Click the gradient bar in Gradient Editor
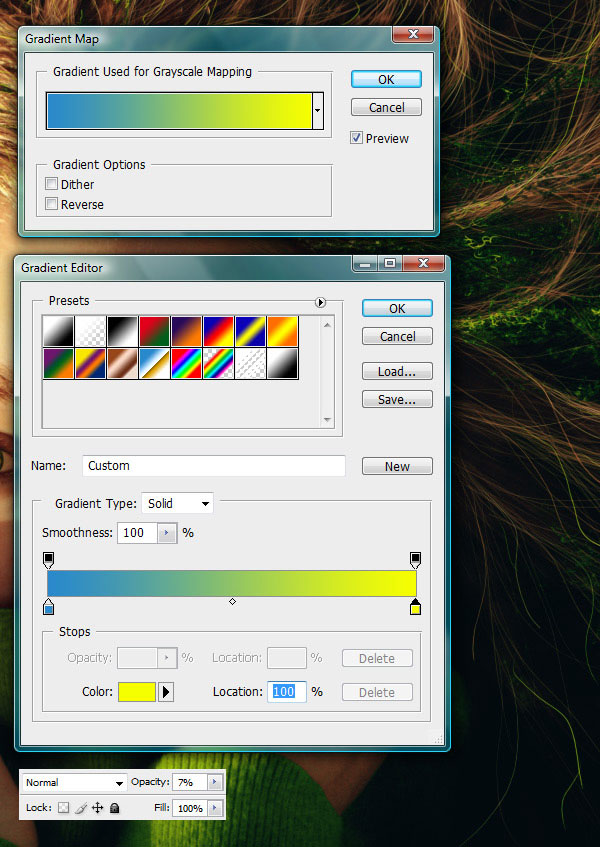This screenshot has width=600, height=847. pos(232,583)
